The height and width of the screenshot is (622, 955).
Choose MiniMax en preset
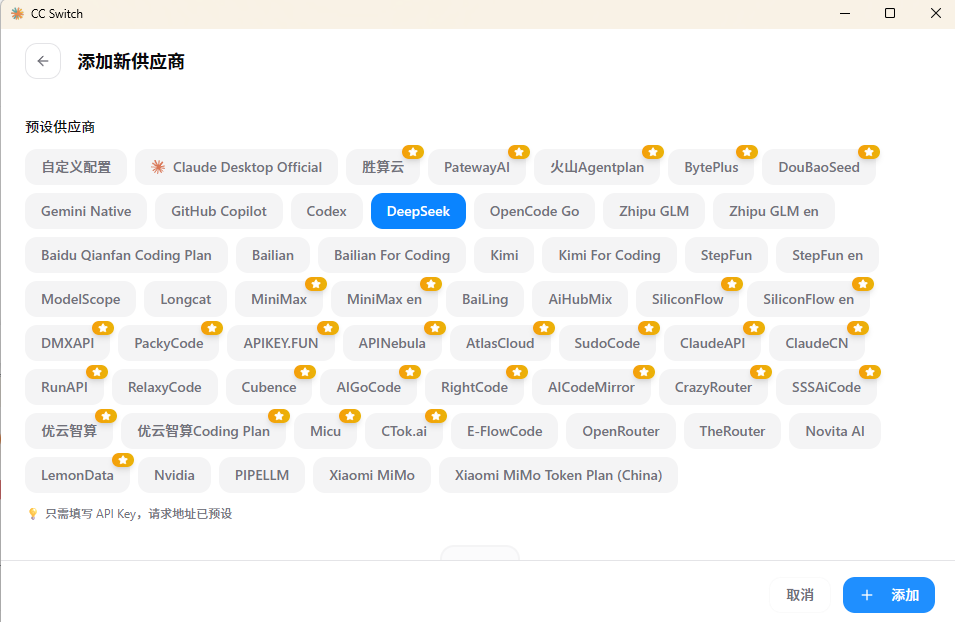(x=384, y=299)
